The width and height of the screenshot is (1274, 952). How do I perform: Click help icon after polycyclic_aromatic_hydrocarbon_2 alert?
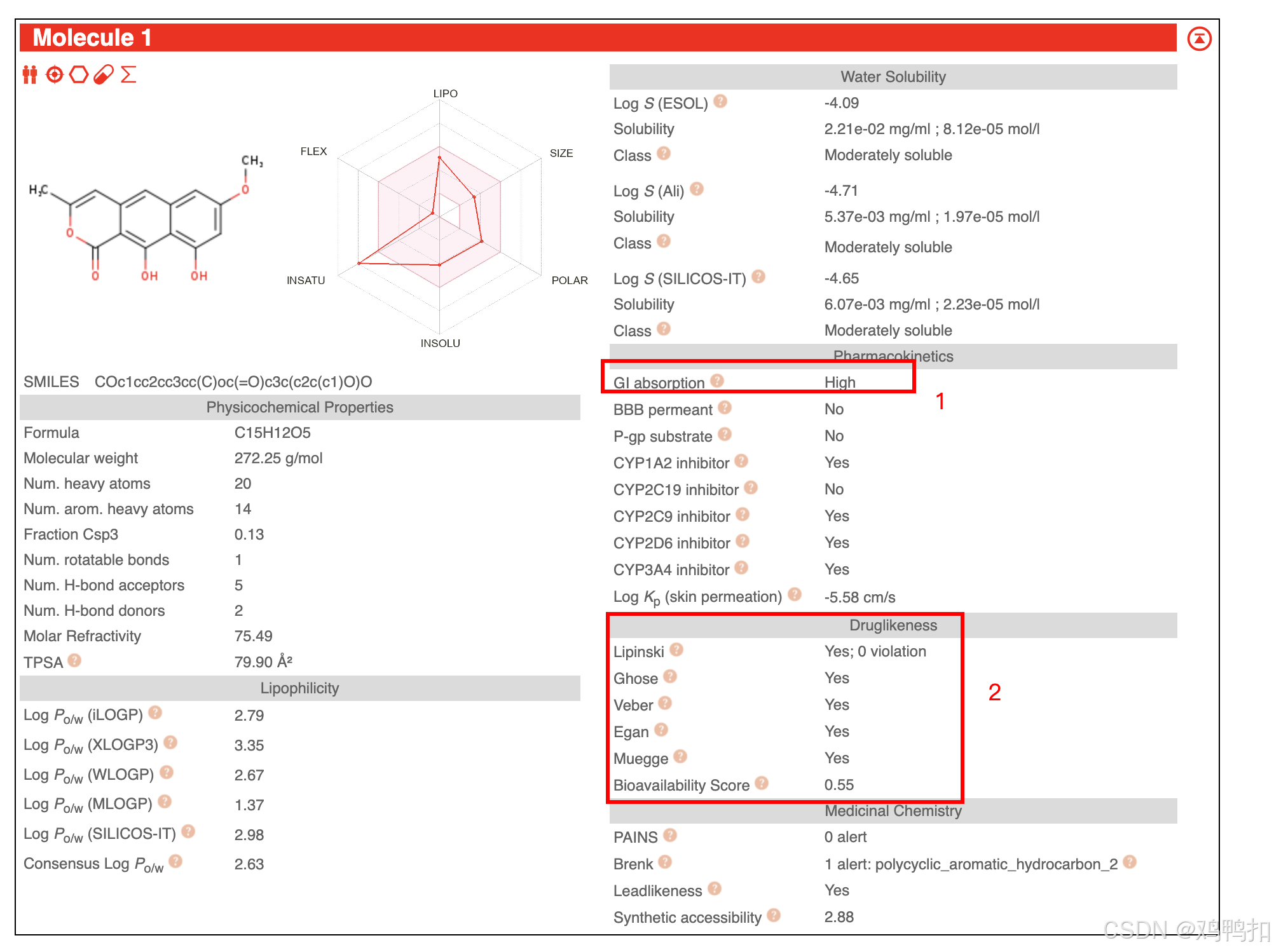click(1130, 862)
